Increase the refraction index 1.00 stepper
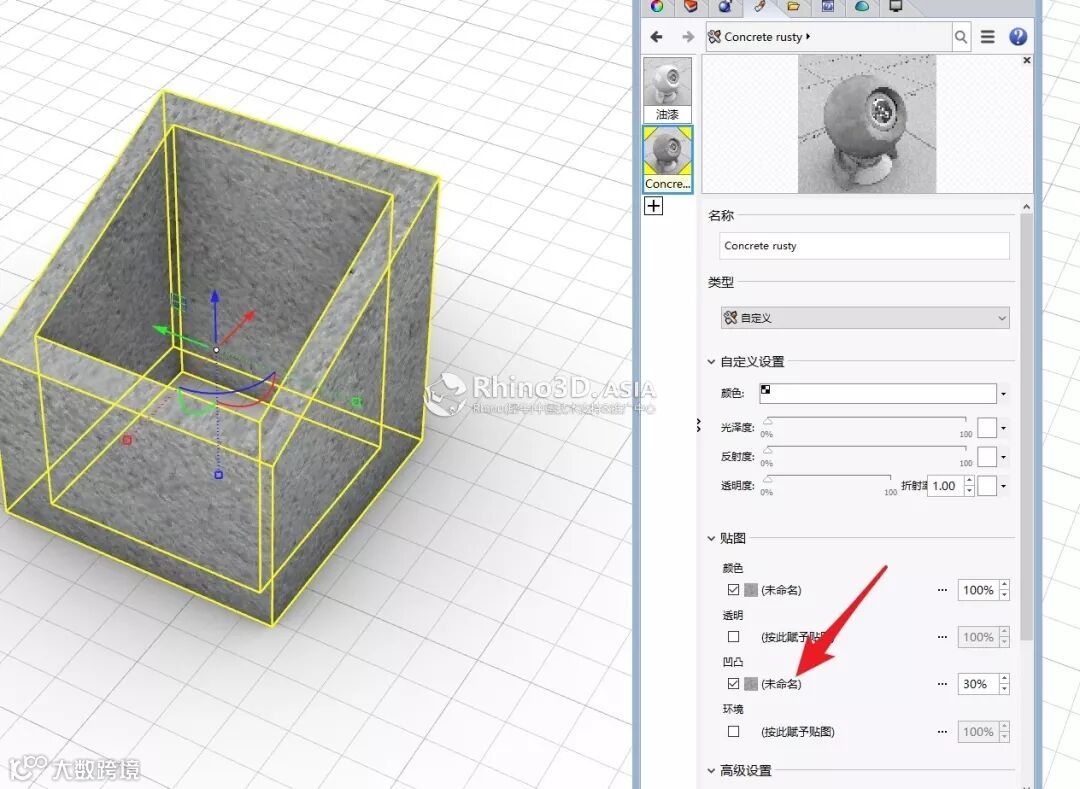 click(970, 481)
